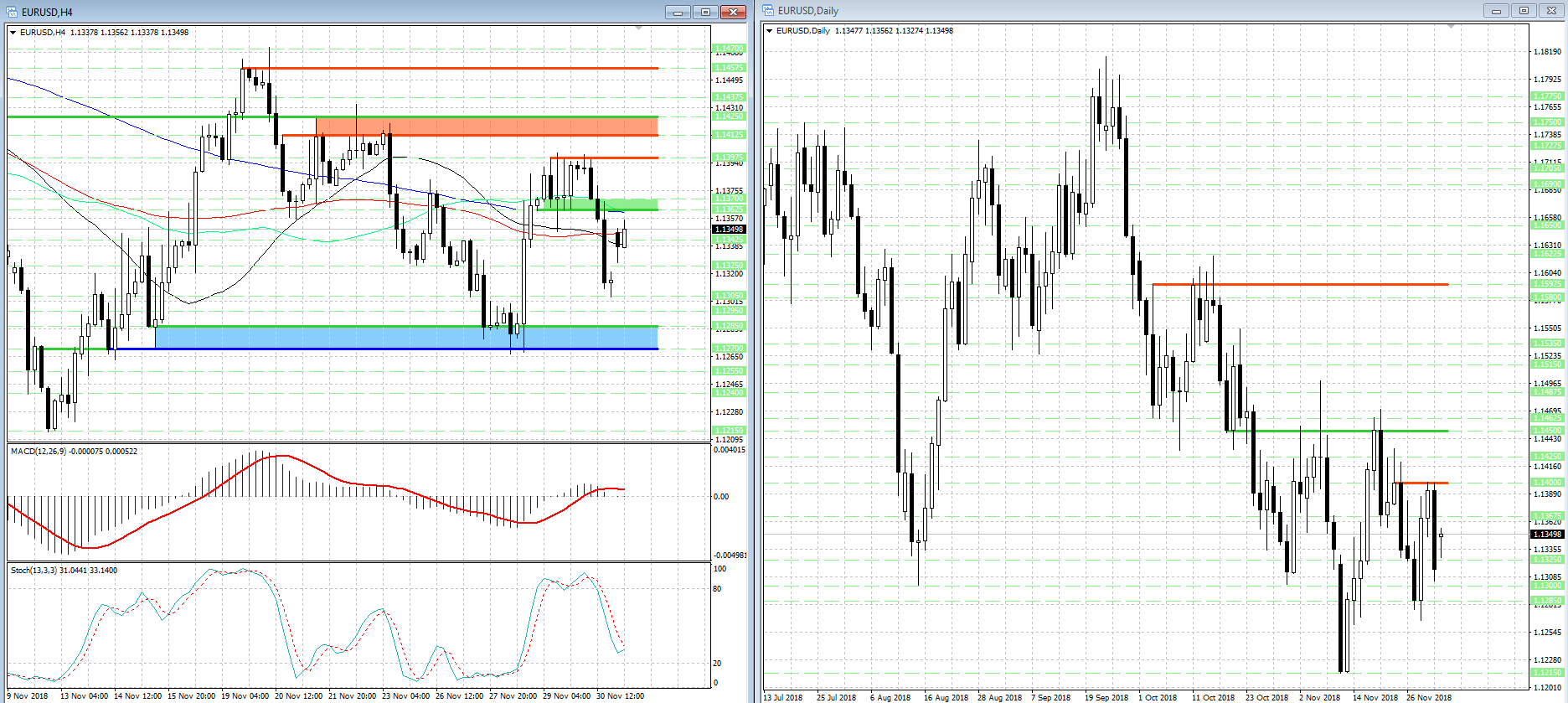The height and width of the screenshot is (703, 1568).
Task: Click the EURUSD,Daily window title icon
Action: tap(768, 11)
